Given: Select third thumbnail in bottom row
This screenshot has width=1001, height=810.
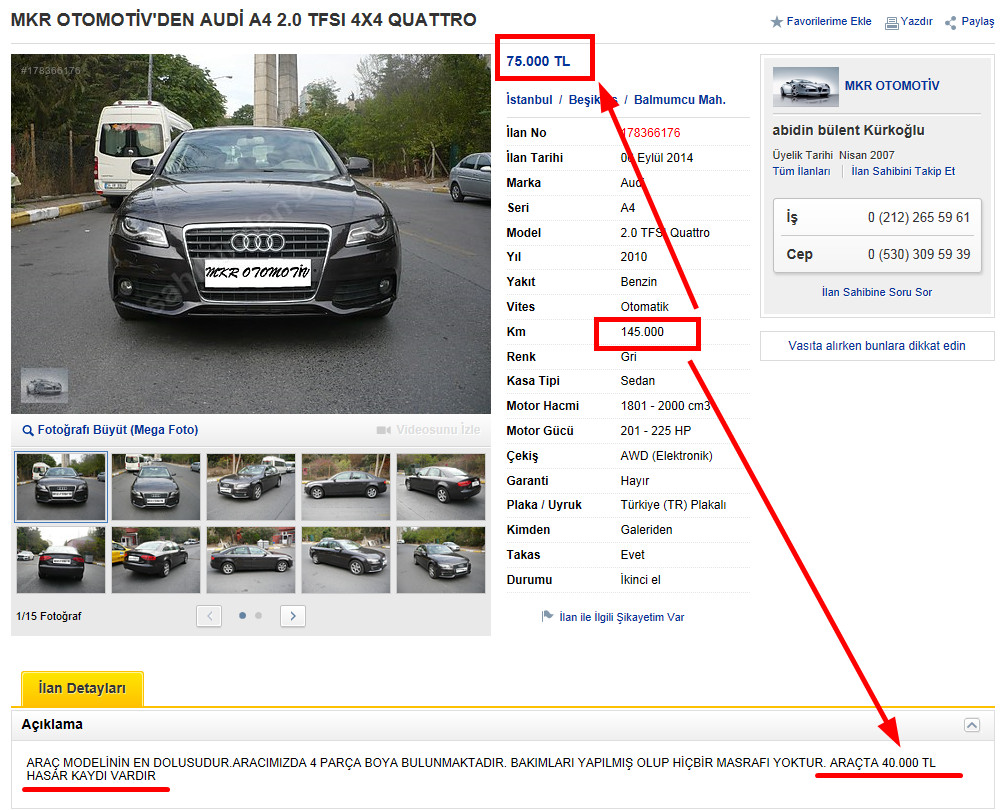Looking at the screenshot, I should (251, 560).
